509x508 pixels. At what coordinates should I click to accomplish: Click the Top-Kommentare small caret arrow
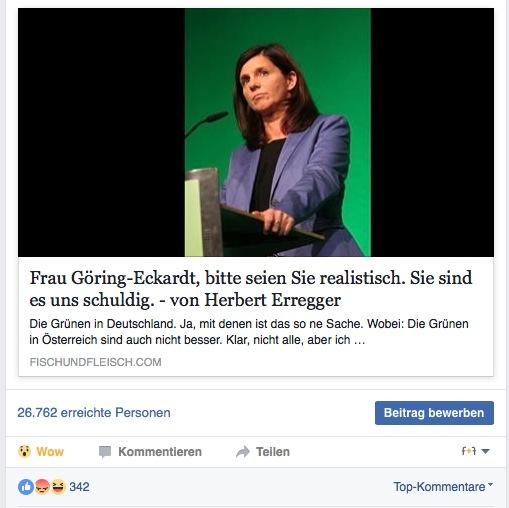(490, 484)
